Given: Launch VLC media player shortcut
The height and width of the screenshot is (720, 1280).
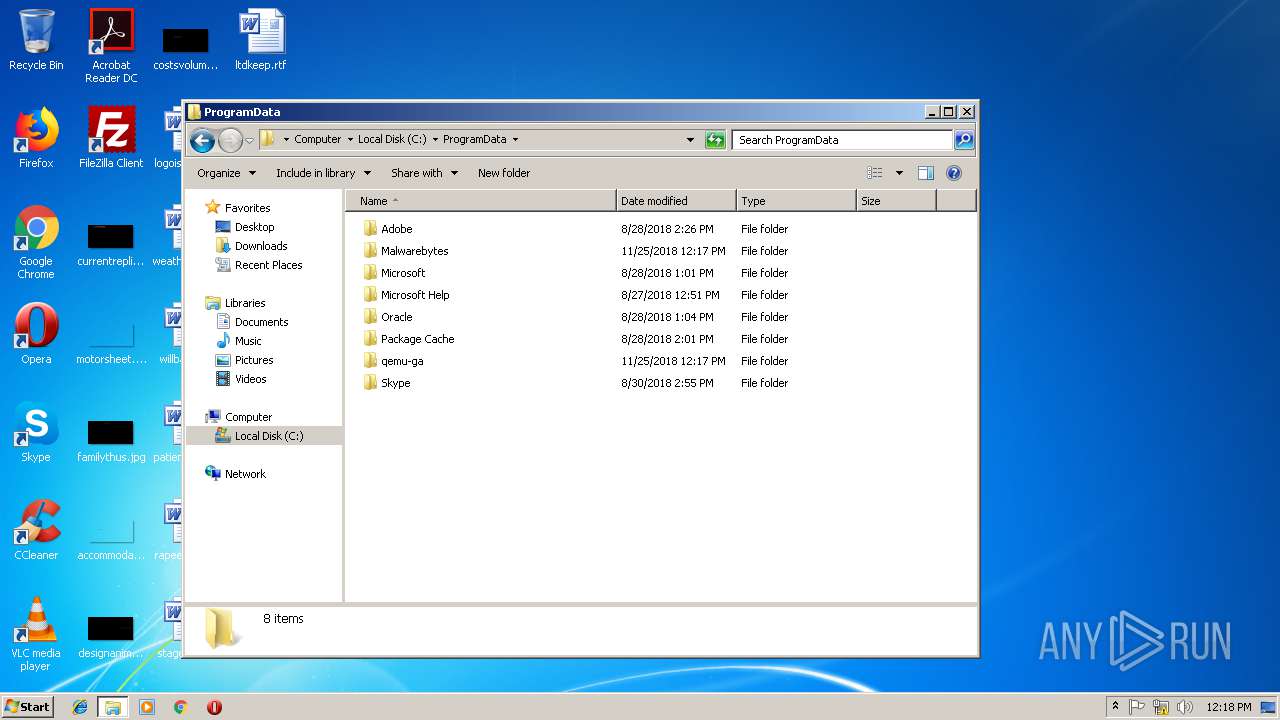Looking at the screenshot, I should click(x=36, y=634).
